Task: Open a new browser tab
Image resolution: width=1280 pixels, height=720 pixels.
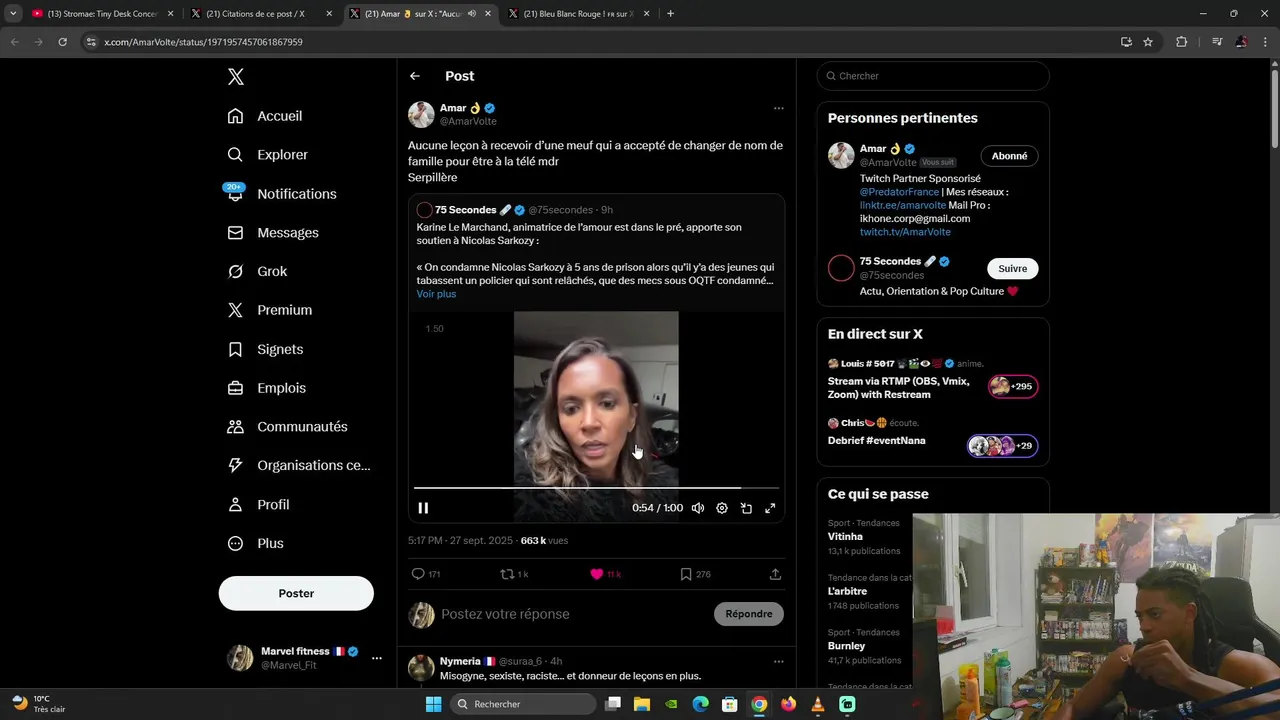Action: [670, 14]
